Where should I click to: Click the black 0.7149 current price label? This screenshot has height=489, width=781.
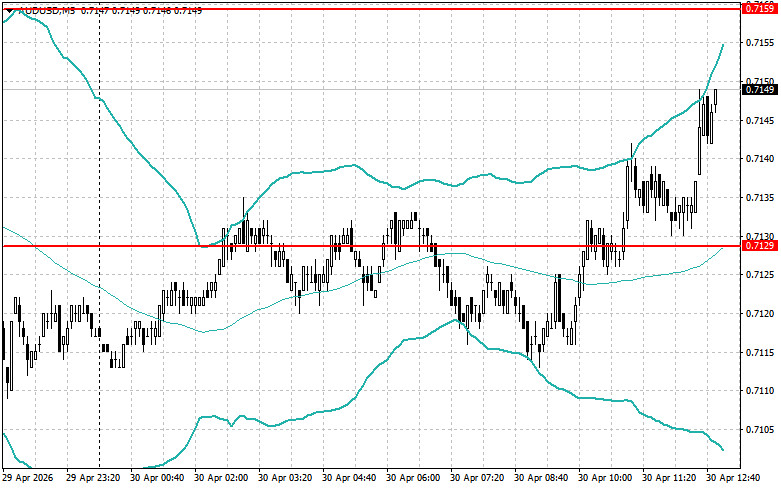pos(760,90)
